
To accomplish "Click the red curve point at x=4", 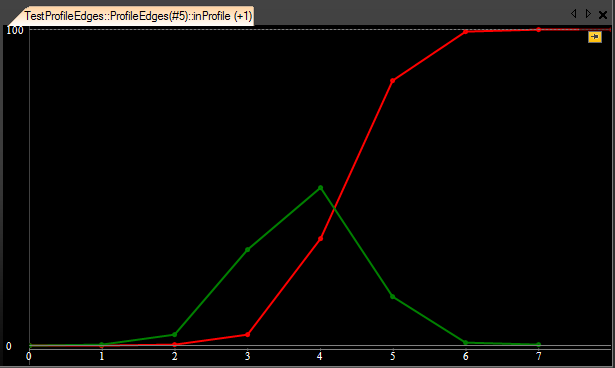I will [320, 239].
